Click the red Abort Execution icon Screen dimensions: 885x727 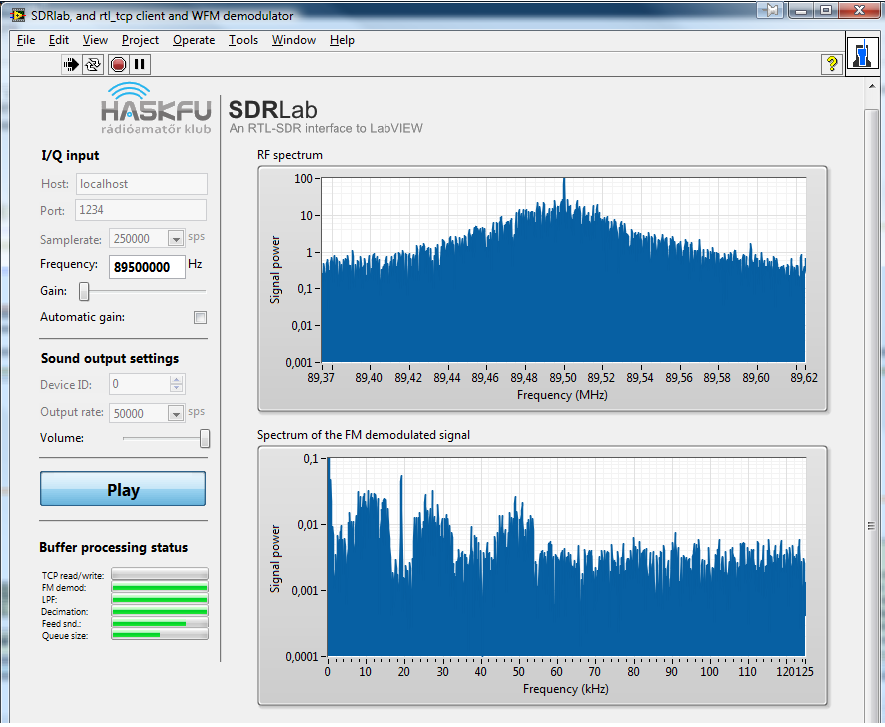click(118, 64)
